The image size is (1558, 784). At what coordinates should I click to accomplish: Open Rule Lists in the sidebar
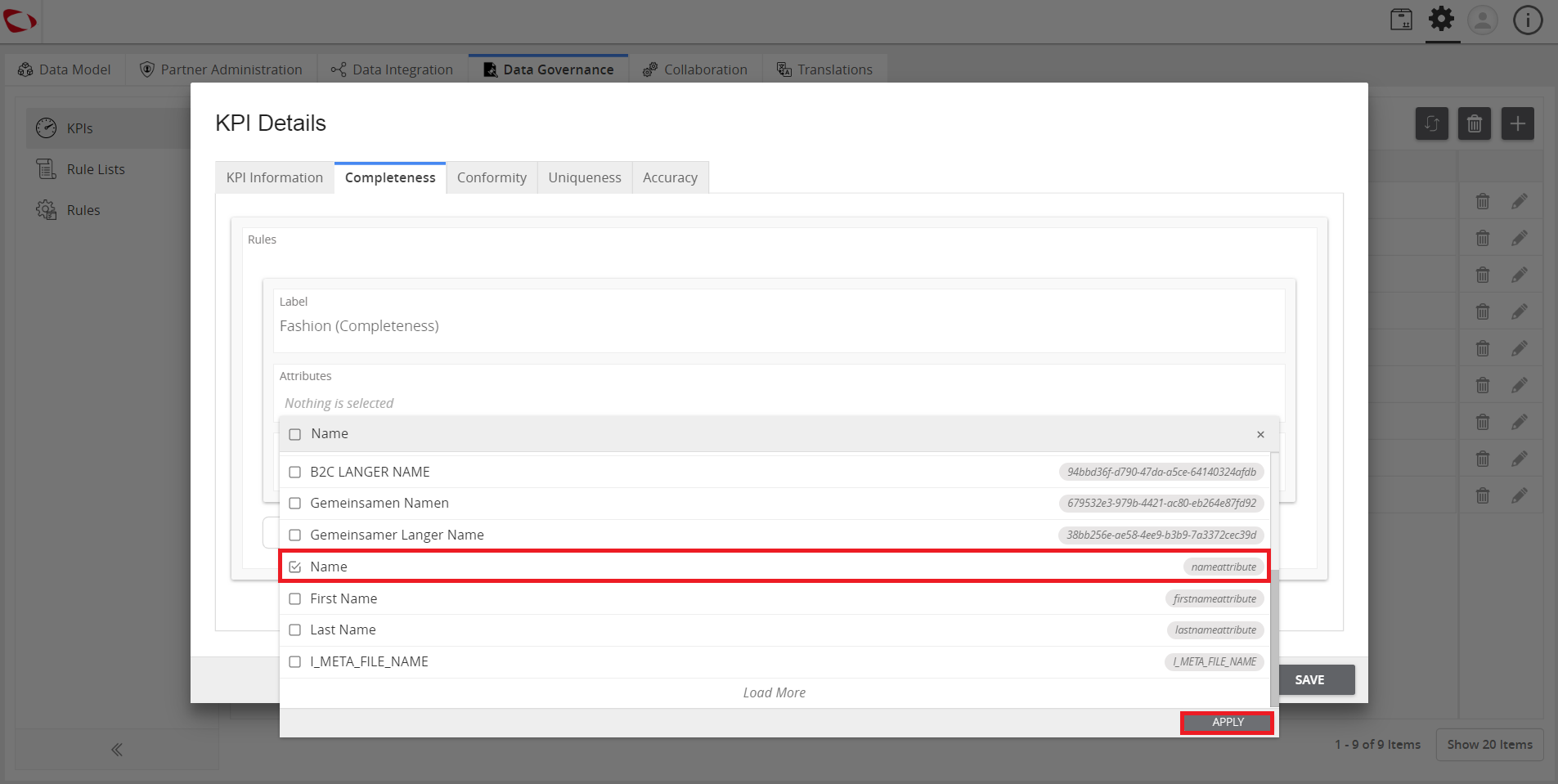[110, 169]
